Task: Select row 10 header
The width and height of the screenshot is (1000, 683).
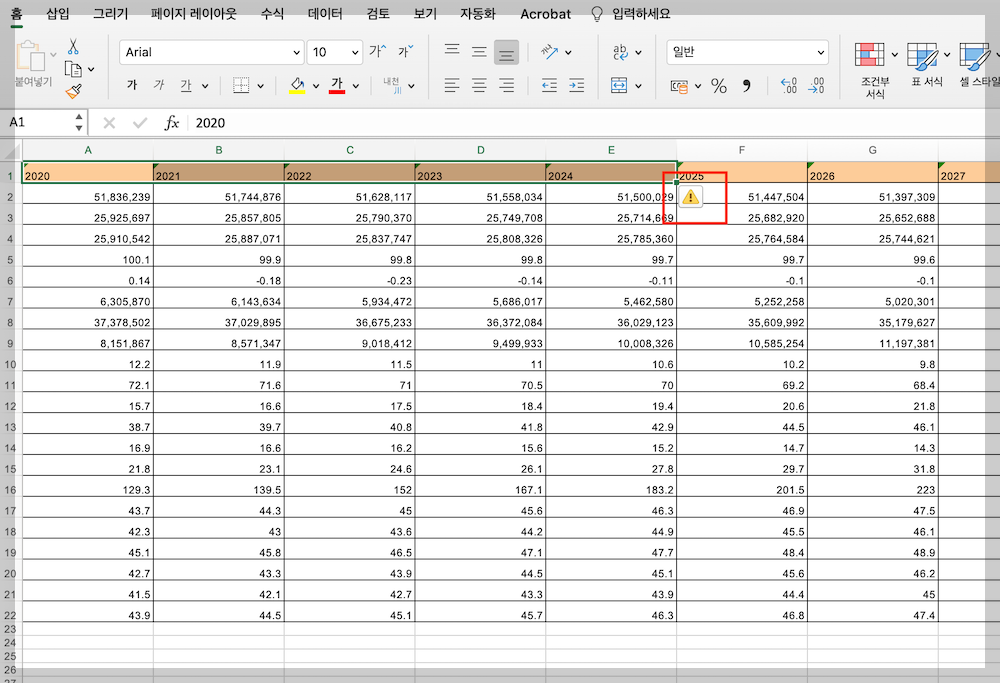Action: pyautogui.click(x=10, y=364)
